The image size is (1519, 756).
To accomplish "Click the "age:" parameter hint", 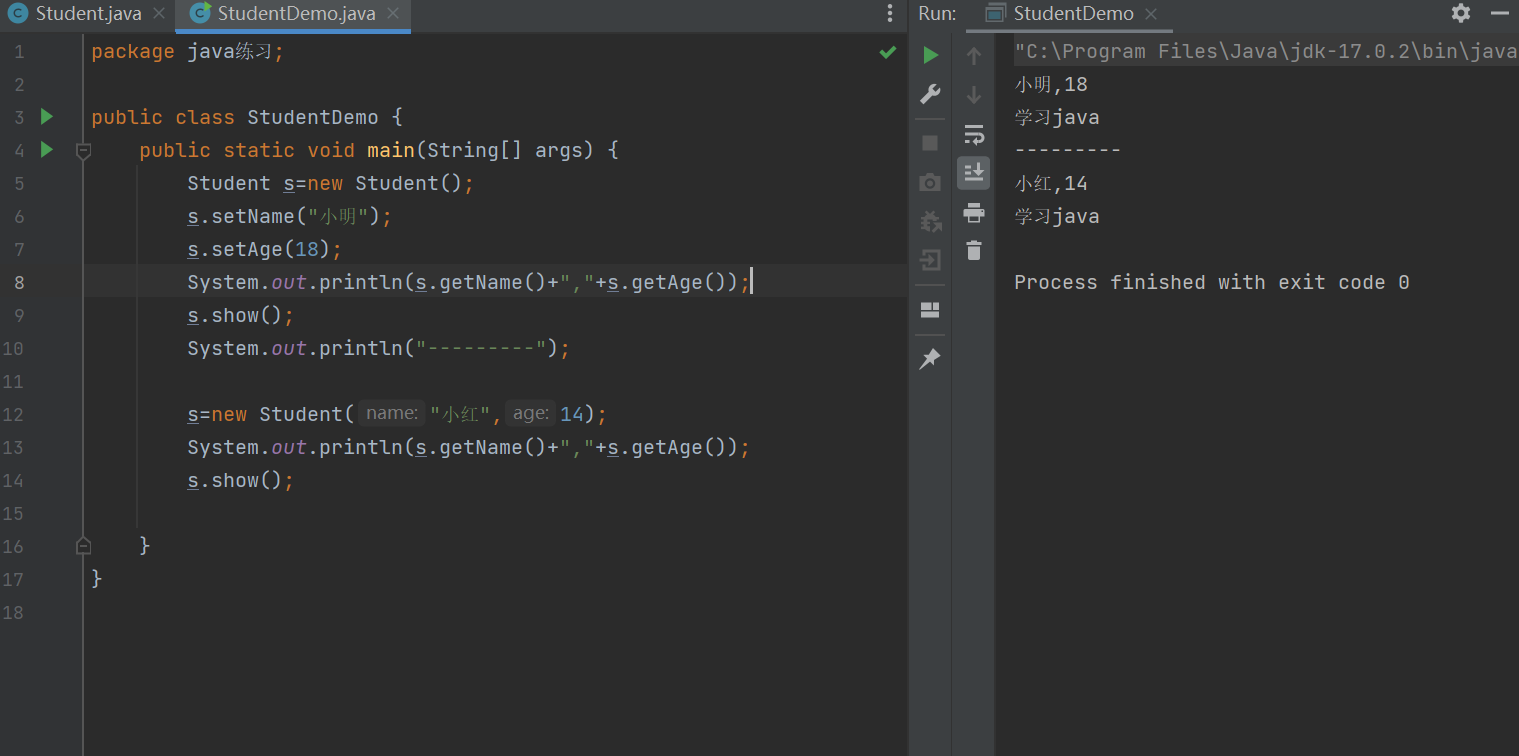I will tap(531, 413).
